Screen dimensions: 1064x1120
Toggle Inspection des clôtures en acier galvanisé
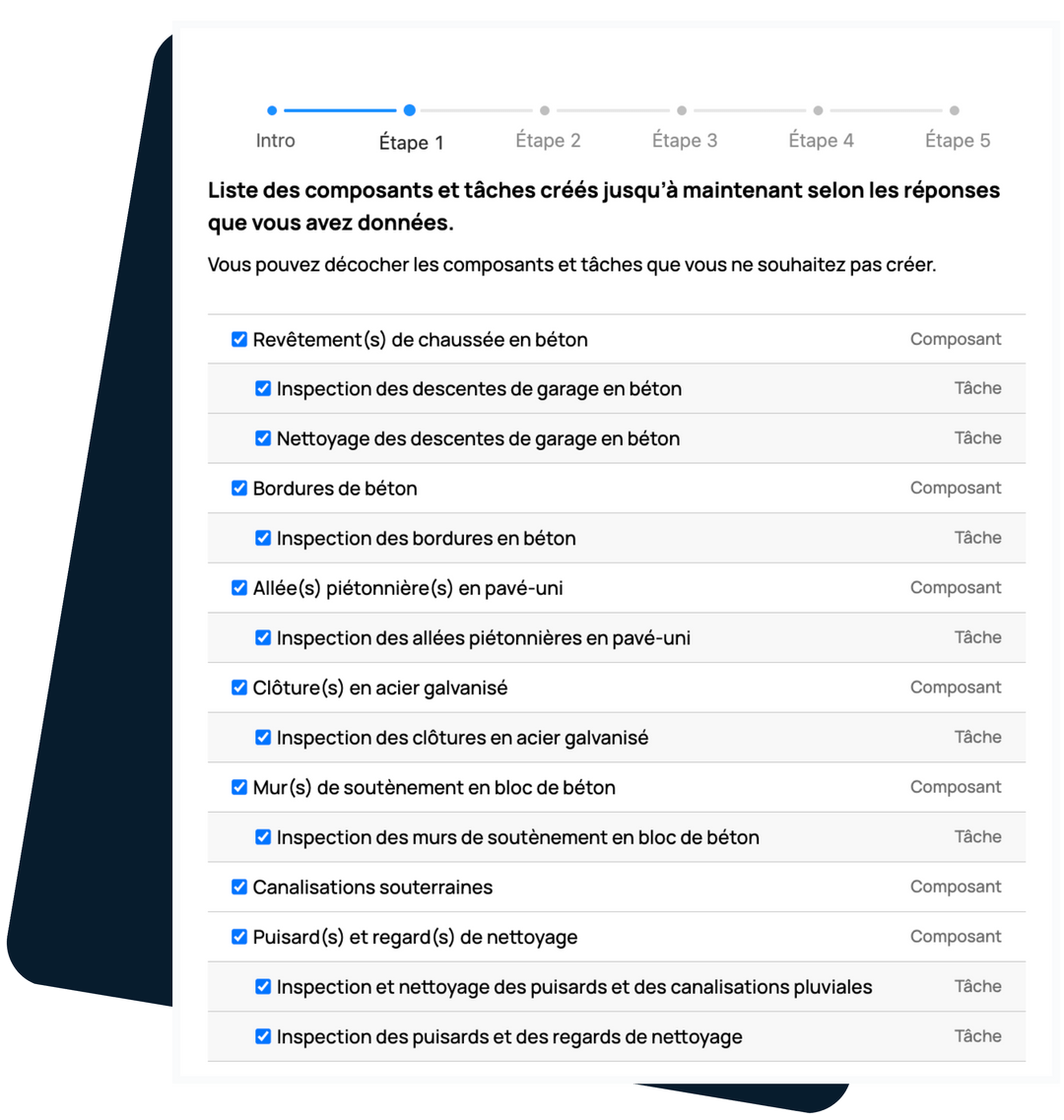tap(262, 737)
